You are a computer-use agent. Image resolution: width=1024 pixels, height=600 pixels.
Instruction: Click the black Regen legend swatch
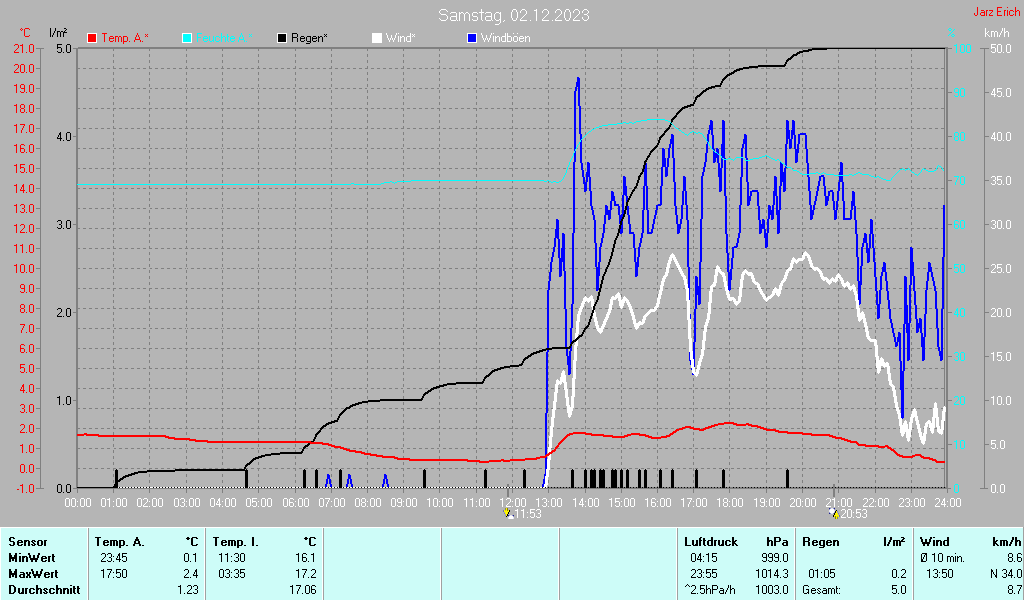283,38
